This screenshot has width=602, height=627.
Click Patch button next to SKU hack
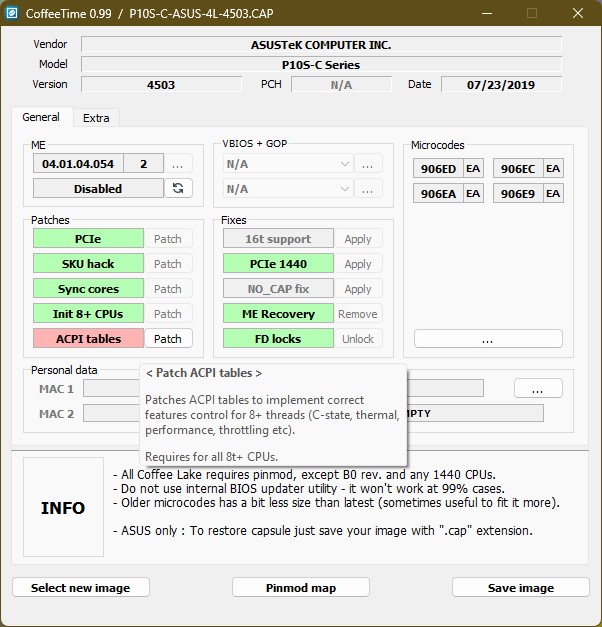pyautogui.click(x=168, y=264)
